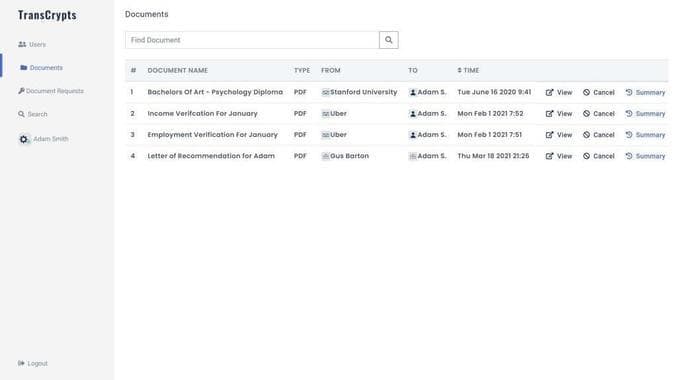
Task: Open Summary for Income Verification row
Action: click(x=645, y=114)
